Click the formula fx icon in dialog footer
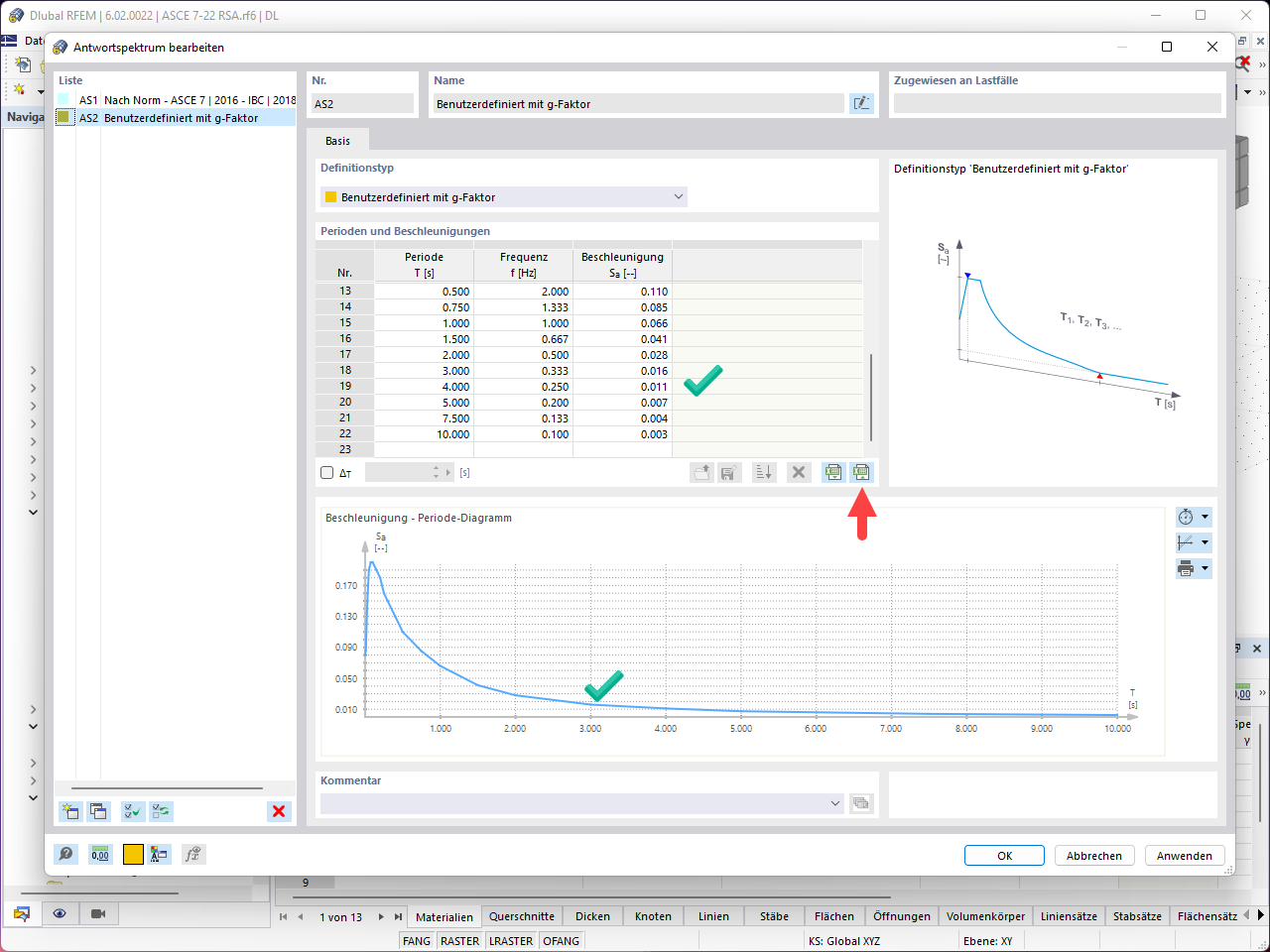 pyautogui.click(x=193, y=854)
